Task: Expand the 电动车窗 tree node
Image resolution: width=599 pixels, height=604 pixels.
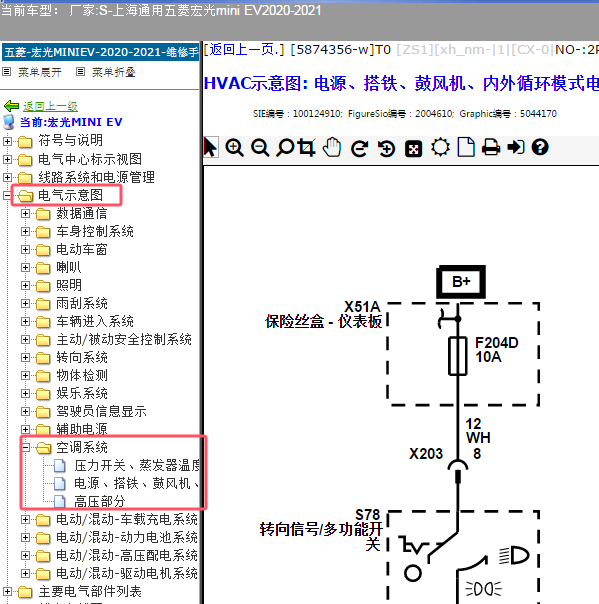Action: click(25, 249)
